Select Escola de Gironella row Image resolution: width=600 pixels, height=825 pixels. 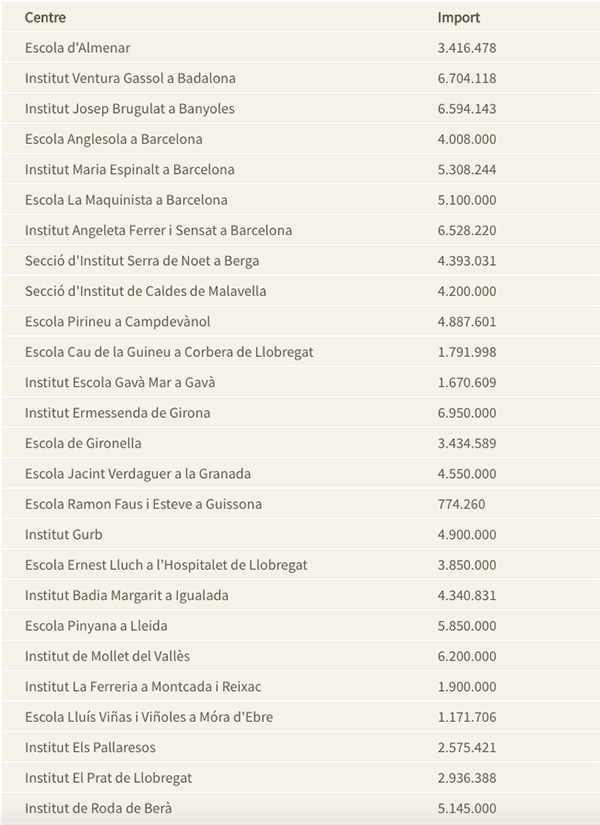[83, 443]
